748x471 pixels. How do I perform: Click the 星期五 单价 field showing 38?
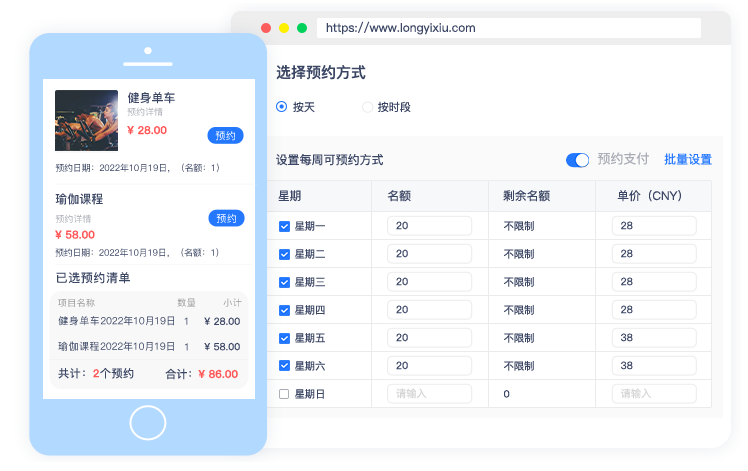click(654, 338)
